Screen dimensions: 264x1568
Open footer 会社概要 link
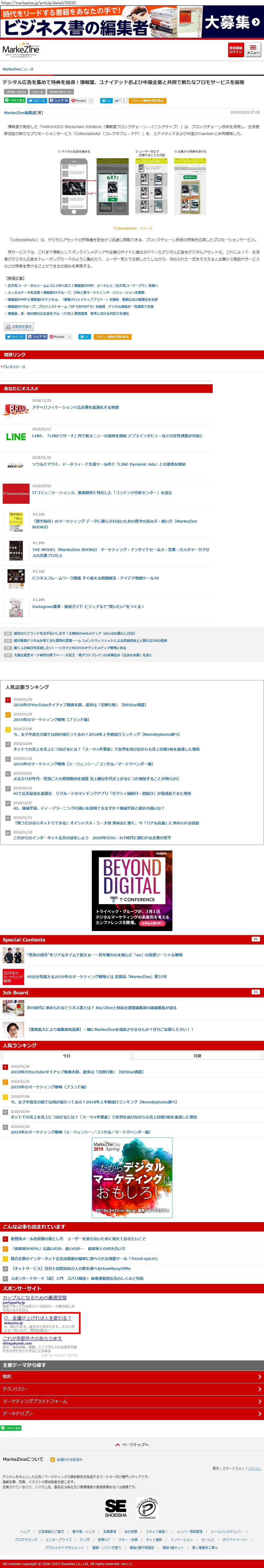pyautogui.click(x=131, y=1531)
